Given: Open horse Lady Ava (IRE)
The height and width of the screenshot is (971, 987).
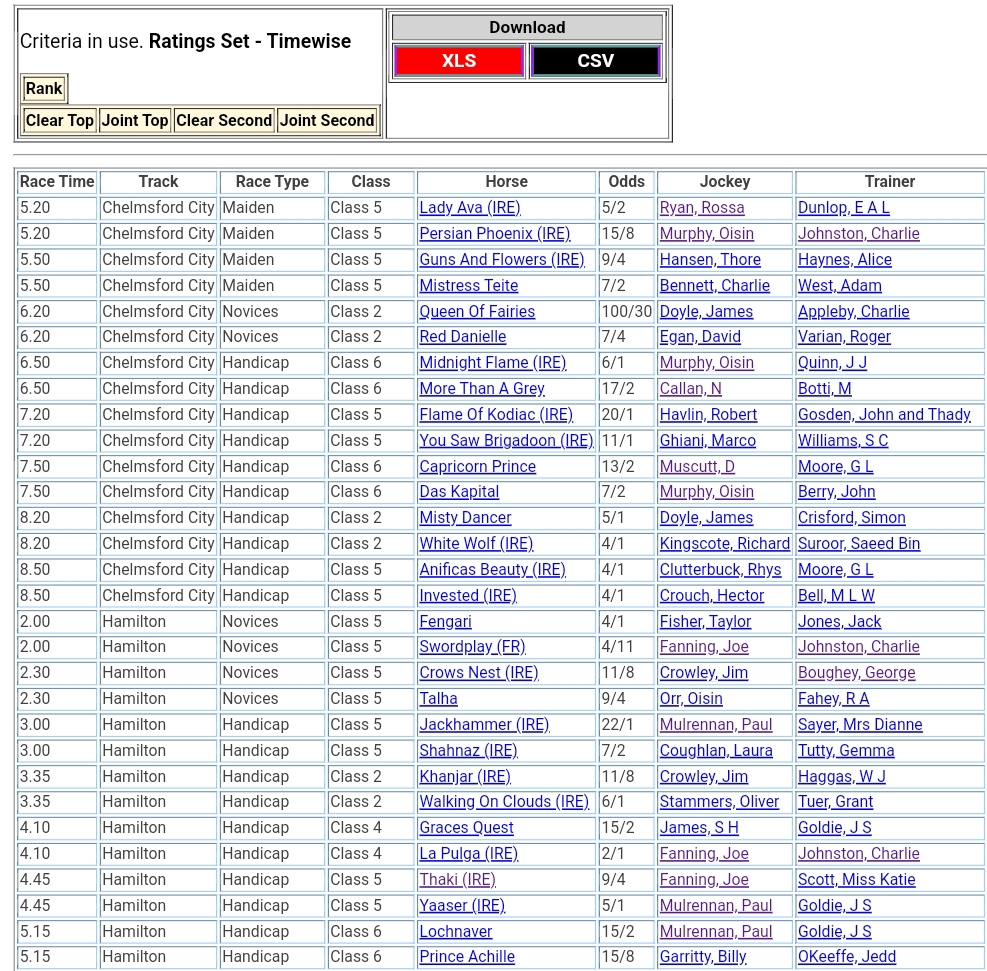Looking at the screenshot, I should (470, 208).
